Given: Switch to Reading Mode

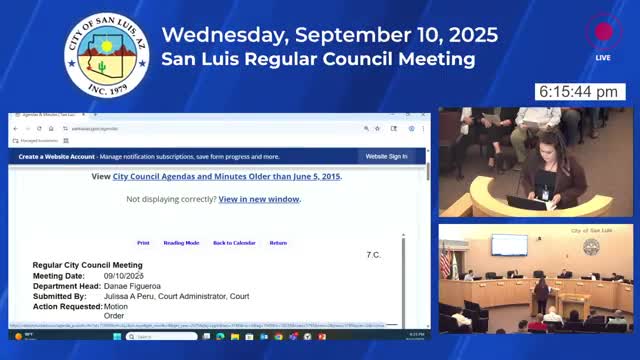Looking at the screenshot, I should [181, 243].
